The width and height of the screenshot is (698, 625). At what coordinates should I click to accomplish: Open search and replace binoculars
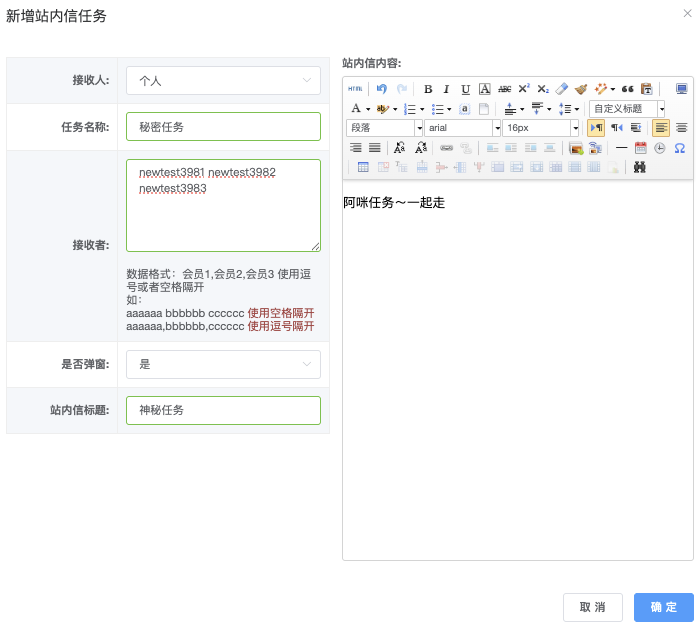pos(640,167)
